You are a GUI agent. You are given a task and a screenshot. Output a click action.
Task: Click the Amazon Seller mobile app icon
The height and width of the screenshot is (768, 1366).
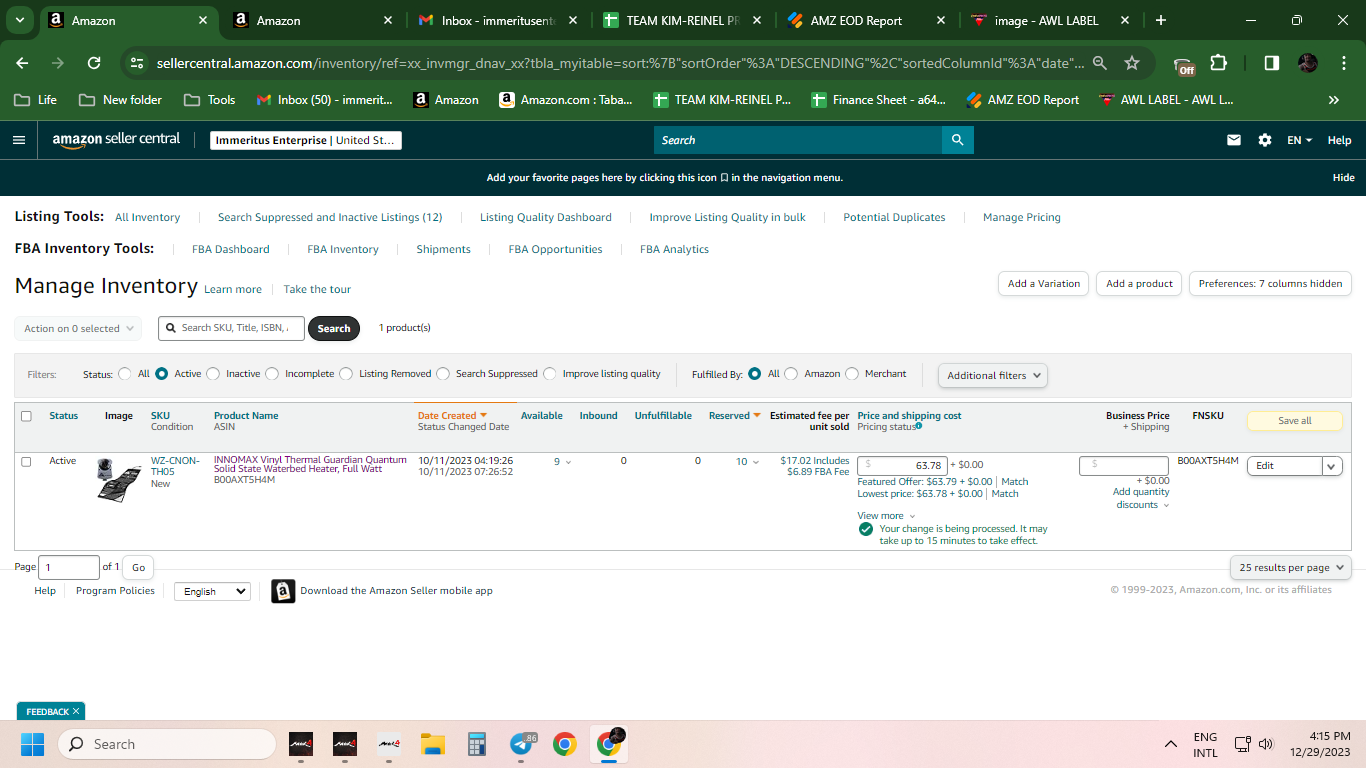[x=283, y=591]
